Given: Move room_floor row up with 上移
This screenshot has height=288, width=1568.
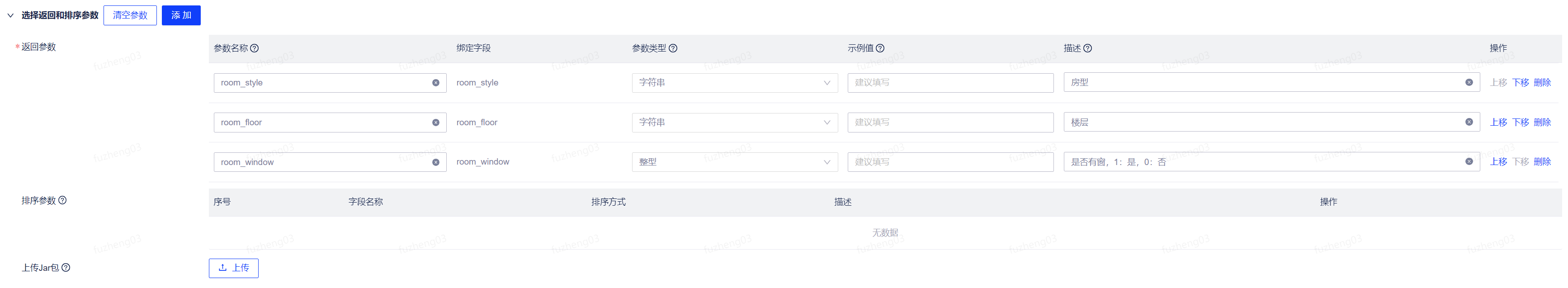Looking at the screenshot, I should 1498,123.
